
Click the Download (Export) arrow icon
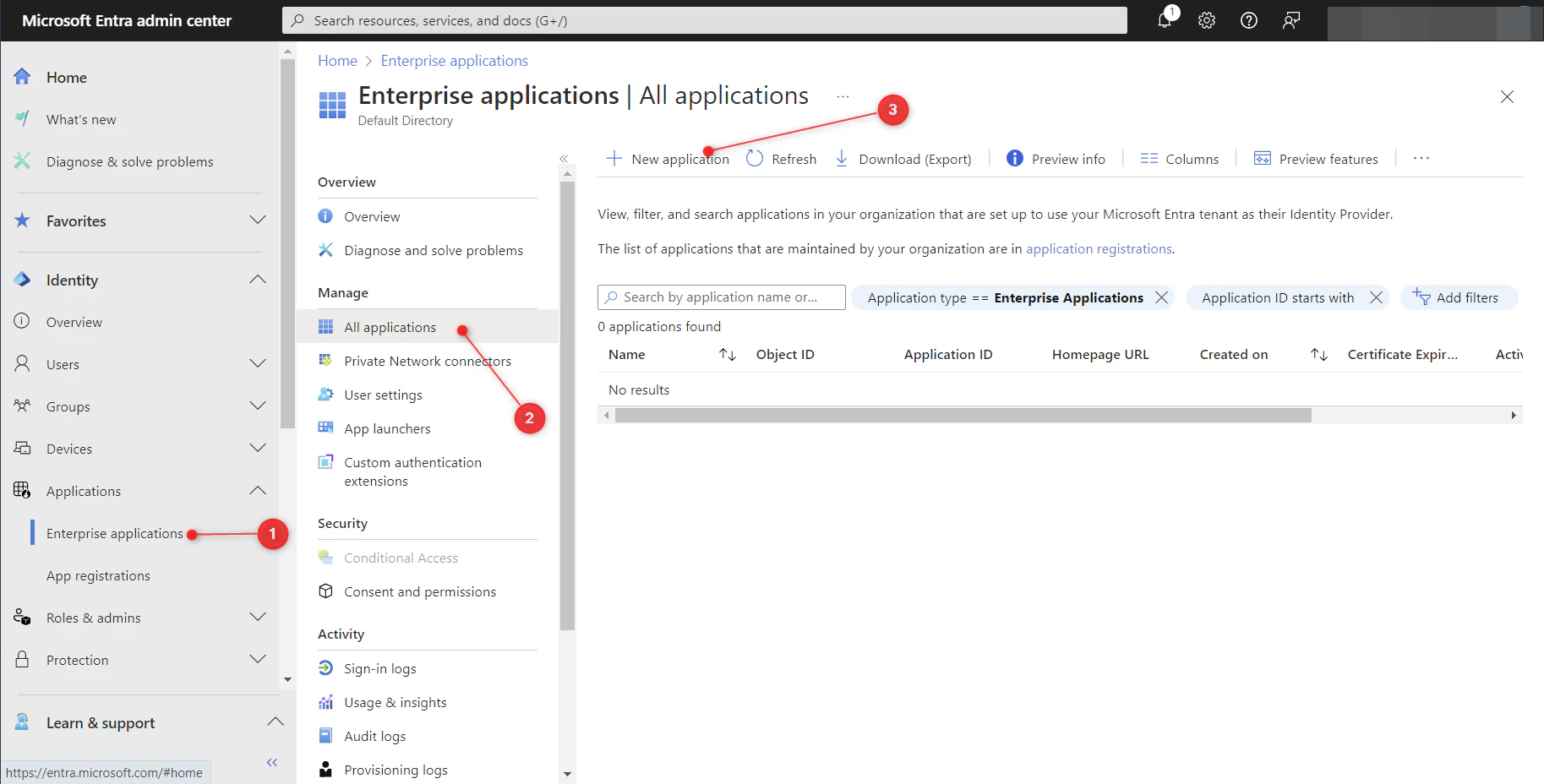(x=842, y=159)
